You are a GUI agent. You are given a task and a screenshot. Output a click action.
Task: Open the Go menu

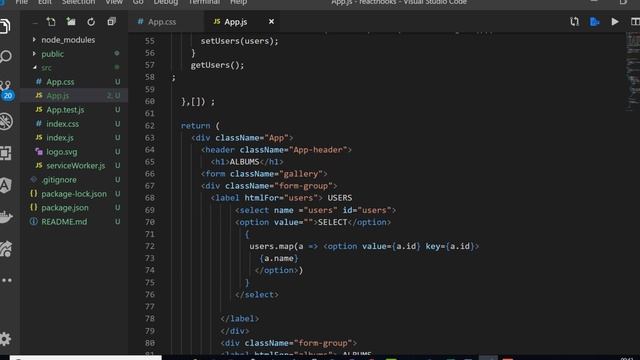click(x=138, y=2)
